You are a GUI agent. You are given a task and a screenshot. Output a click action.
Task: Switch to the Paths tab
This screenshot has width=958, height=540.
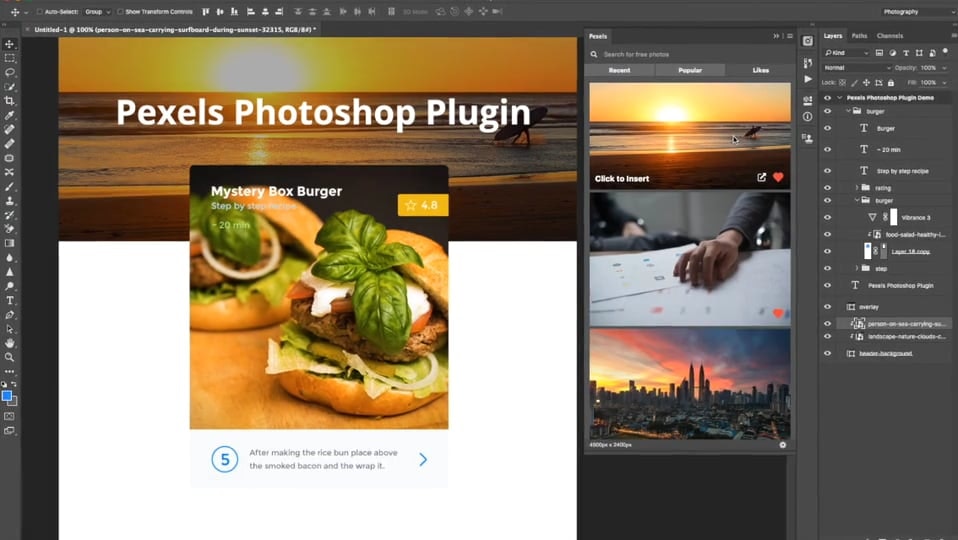click(859, 36)
